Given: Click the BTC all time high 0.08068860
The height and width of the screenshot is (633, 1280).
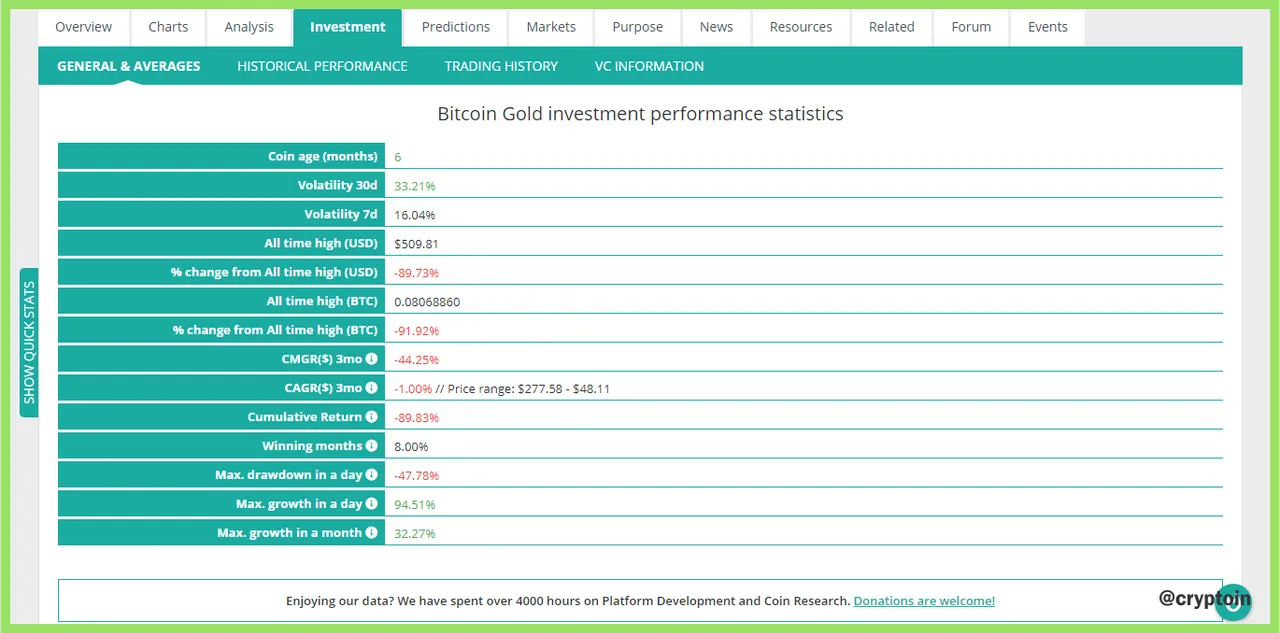Looking at the screenshot, I should click(427, 302).
